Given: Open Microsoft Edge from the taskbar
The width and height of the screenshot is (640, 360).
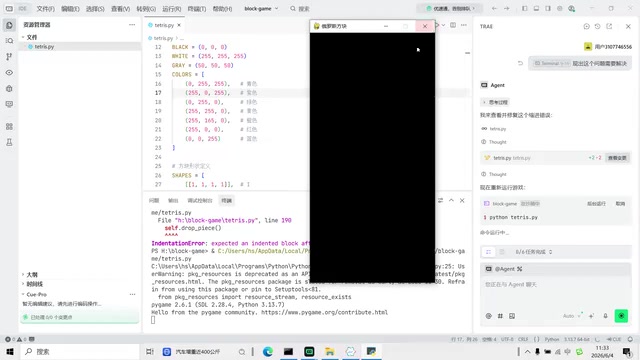Looking at the screenshot, I should [x=268, y=351].
